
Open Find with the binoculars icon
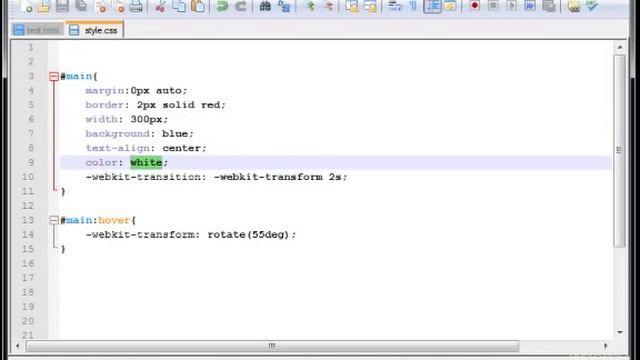point(265,6)
